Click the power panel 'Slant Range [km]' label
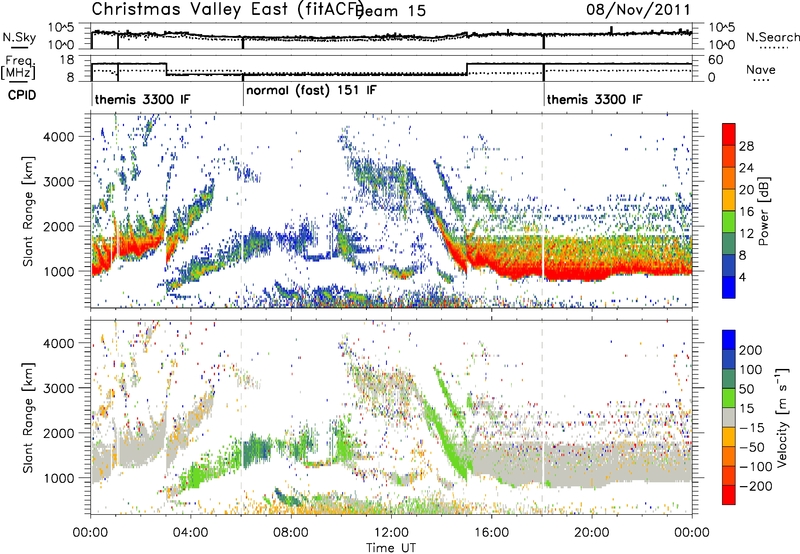800x554 pixels. [x=28, y=211]
